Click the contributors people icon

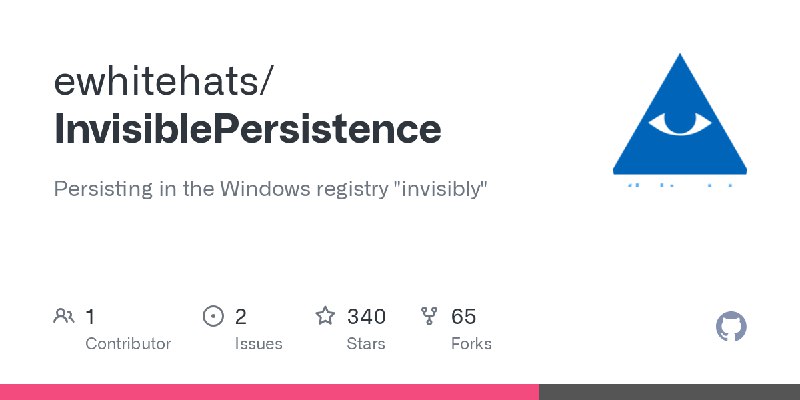(x=64, y=316)
